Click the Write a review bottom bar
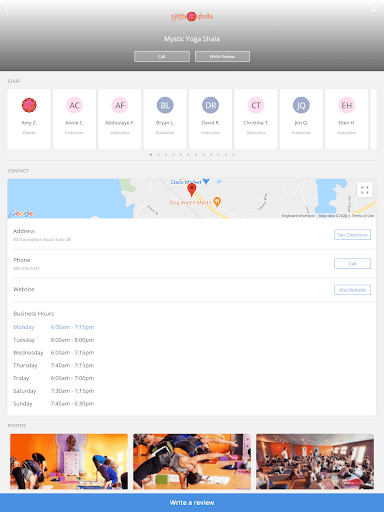This screenshot has height=512, width=384. coord(192,503)
